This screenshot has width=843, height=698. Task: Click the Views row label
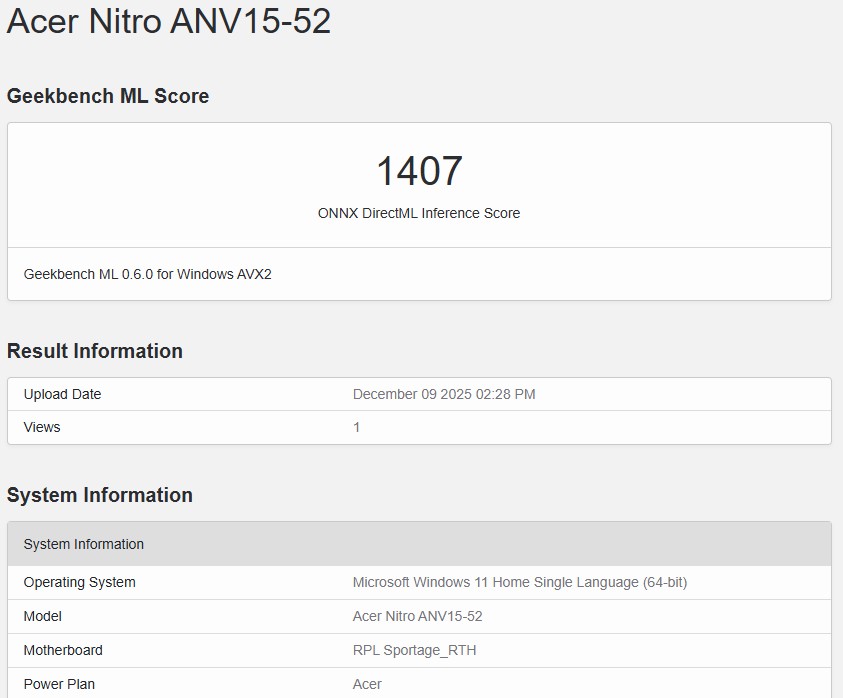coord(41,427)
